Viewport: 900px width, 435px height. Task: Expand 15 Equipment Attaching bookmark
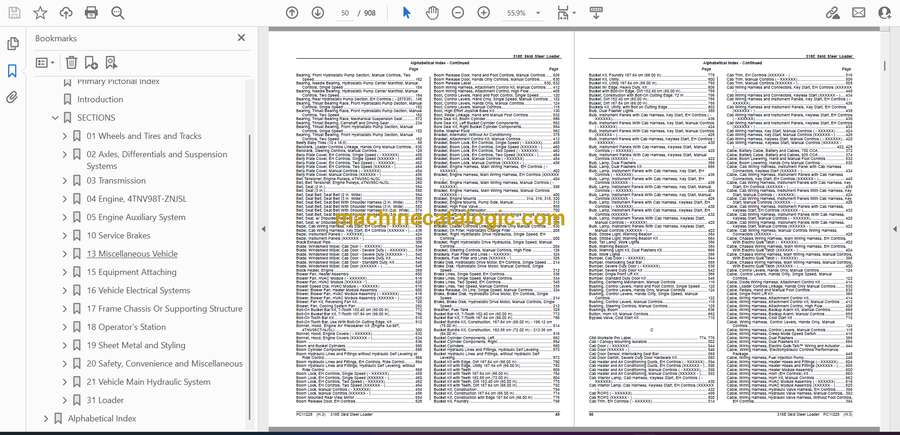[x=64, y=273]
